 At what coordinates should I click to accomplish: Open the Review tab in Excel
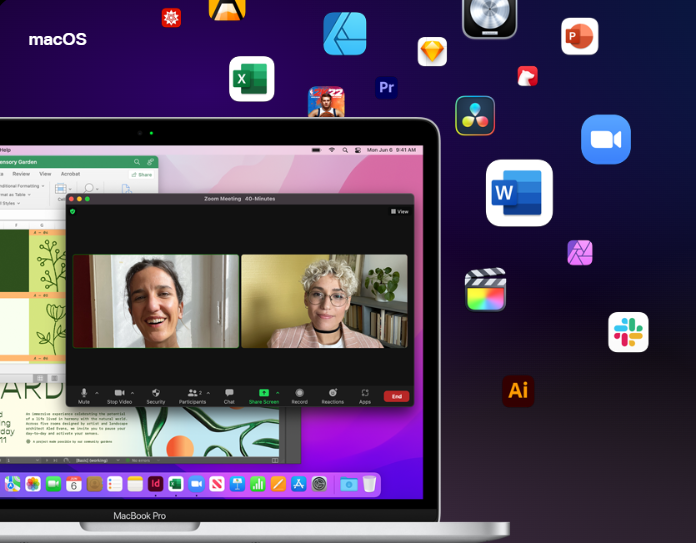pyautogui.click(x=21, y=174)
